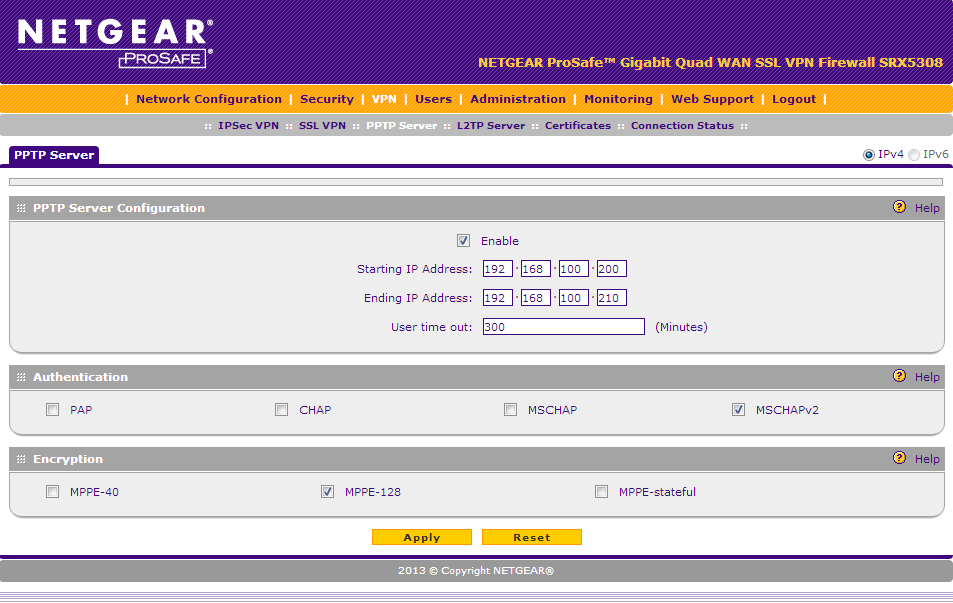Select the IPv6 radio button
Screen dimensions: 953x603
pos(914,155)
